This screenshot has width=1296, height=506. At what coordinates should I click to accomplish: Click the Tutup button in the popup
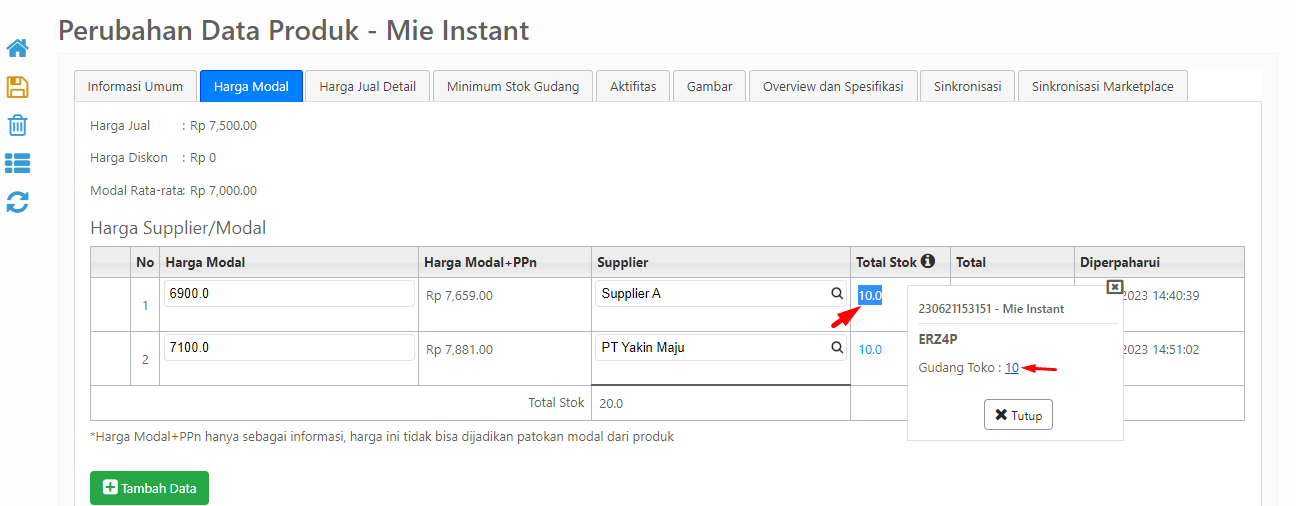pyautogui.click(x=1018, y=415)
